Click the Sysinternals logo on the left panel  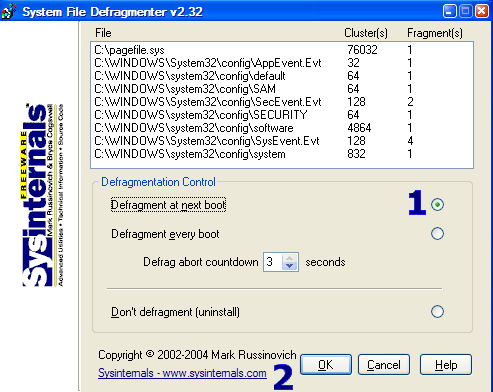point(42,195)
